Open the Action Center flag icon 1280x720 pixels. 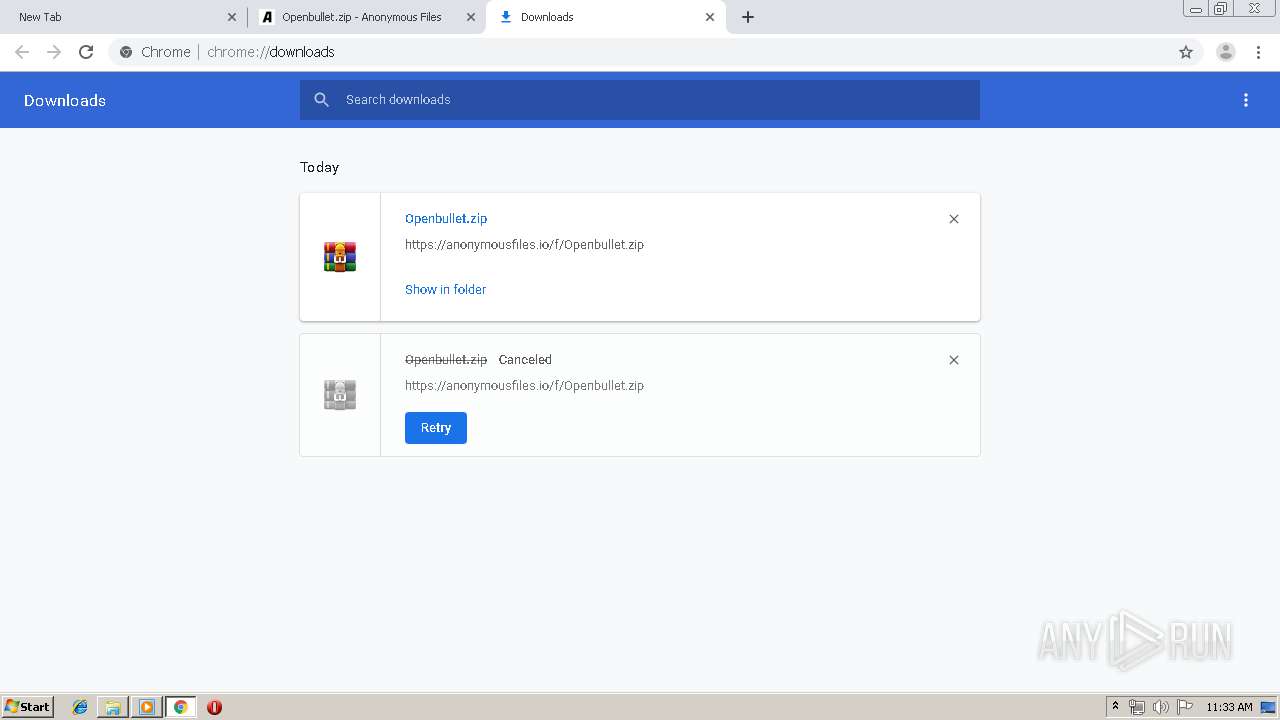click(x=1185, y=707)
